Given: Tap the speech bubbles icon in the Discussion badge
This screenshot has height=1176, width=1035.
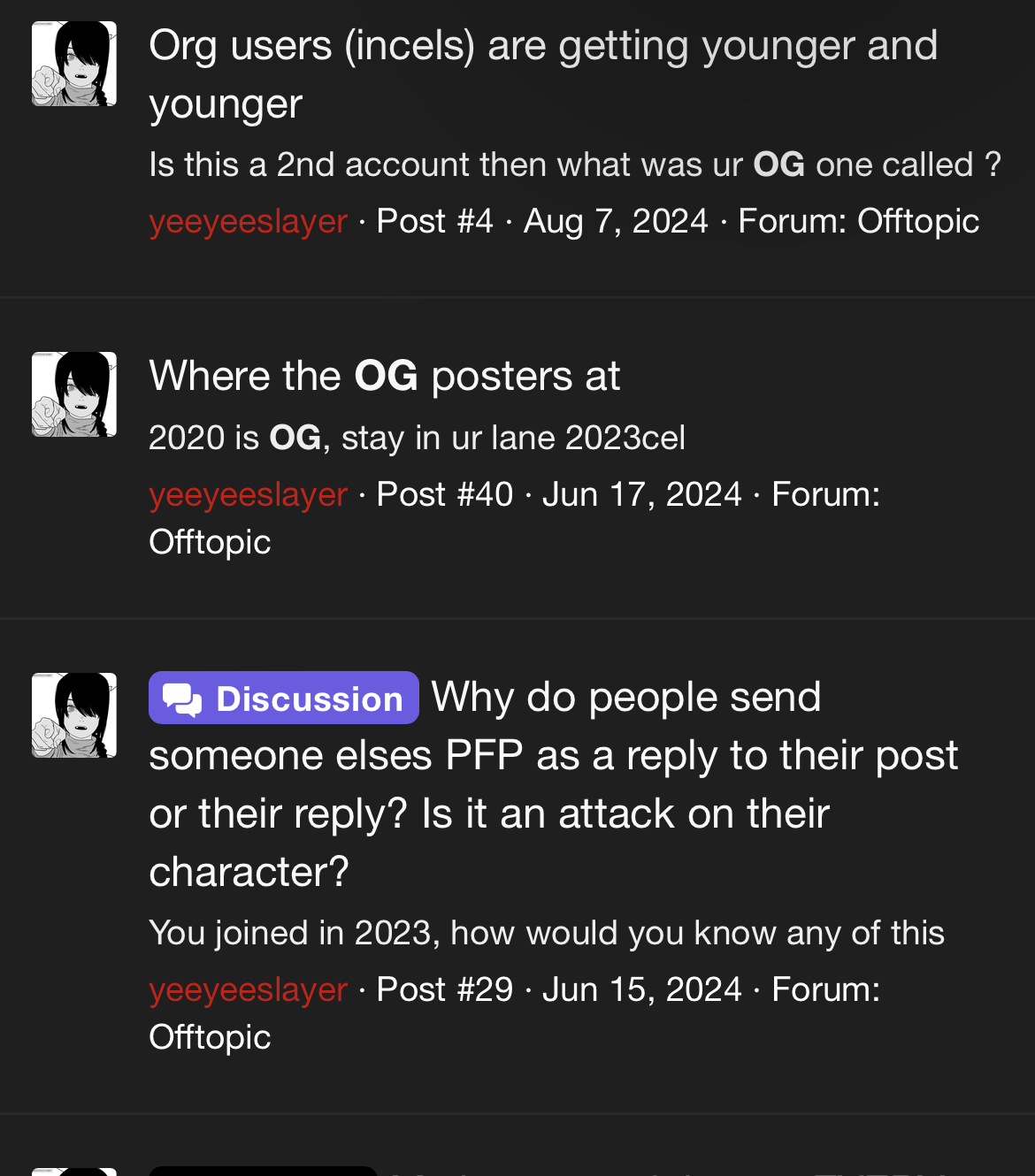Looking at the screenshot, I should (182, 699).
